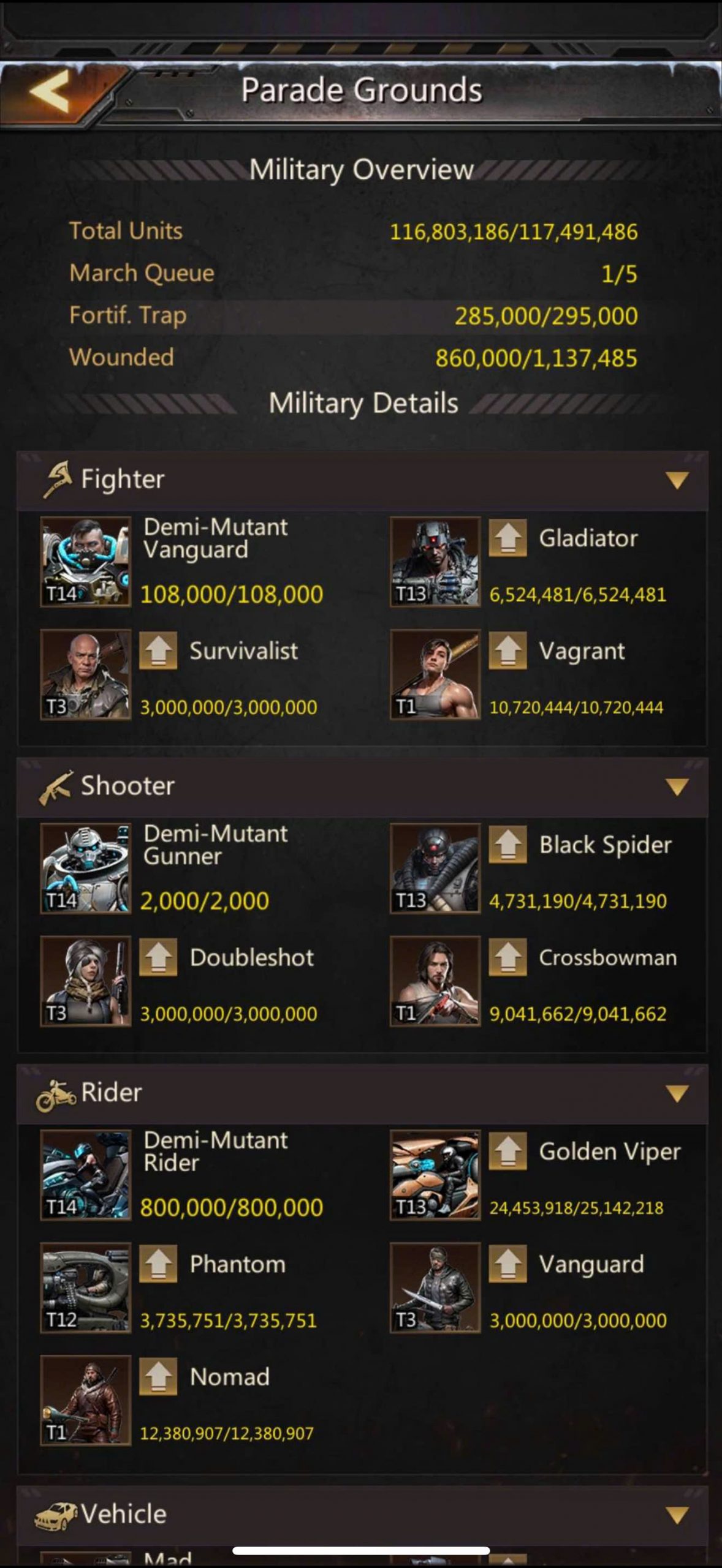This screenshot has width=722, height=1568.
Task: Collapse the Vehicle section arrow
Action: click(x=677, y=1515)
